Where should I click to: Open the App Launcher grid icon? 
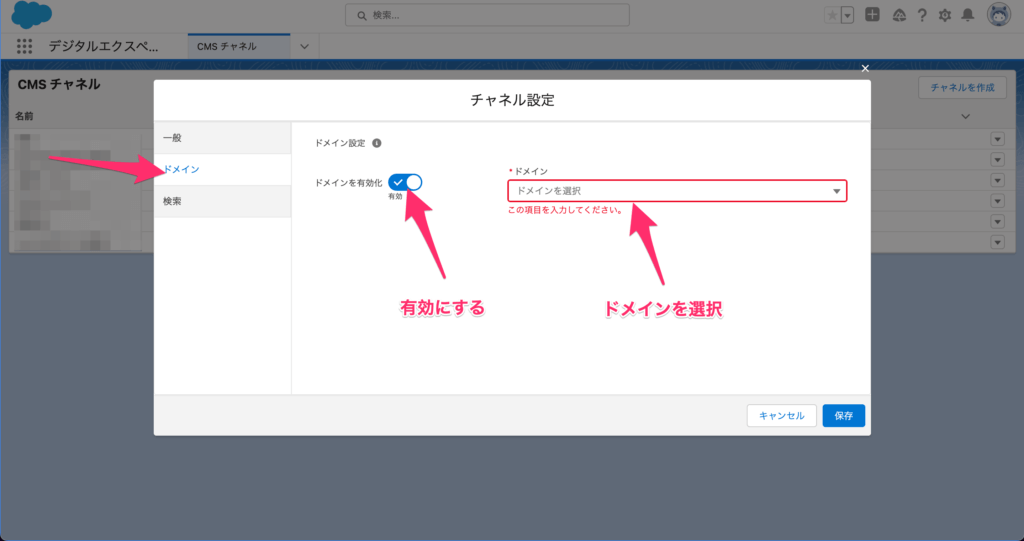(x=25, y=46)
